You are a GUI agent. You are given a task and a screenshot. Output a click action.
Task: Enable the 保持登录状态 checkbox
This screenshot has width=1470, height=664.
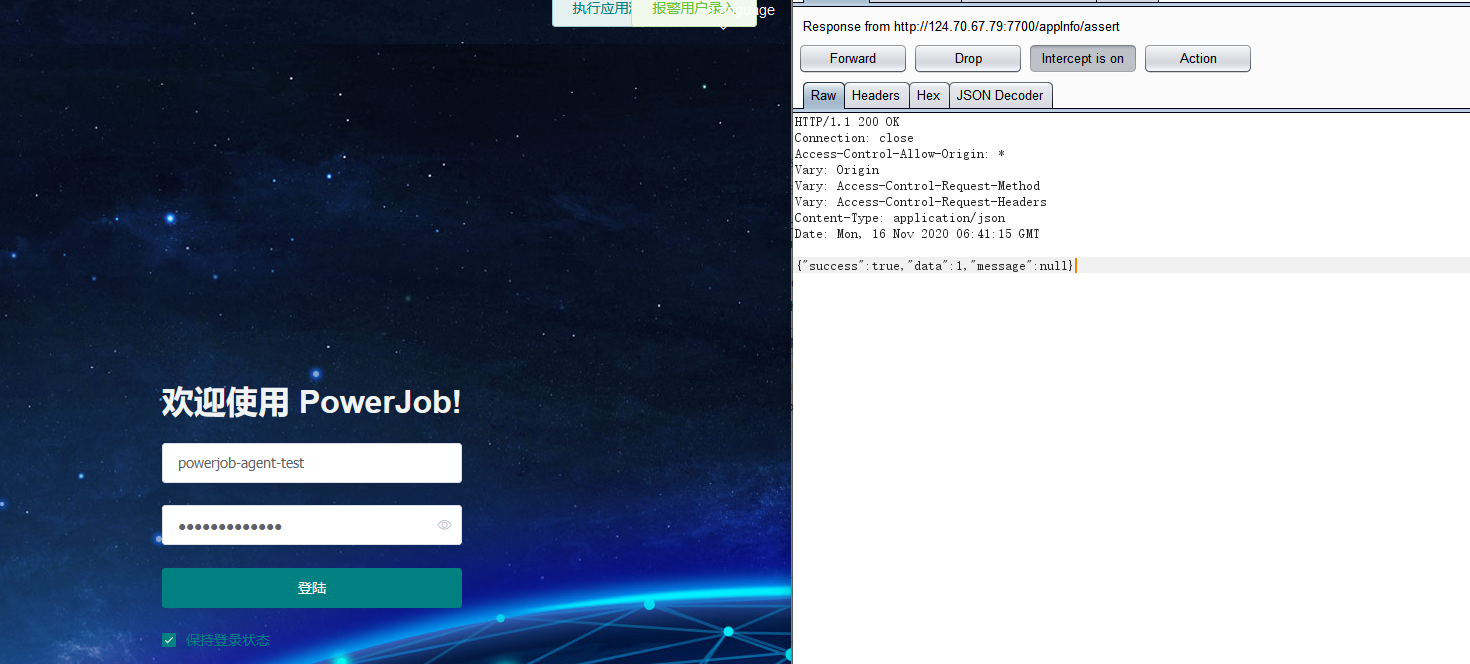point(168,640)
